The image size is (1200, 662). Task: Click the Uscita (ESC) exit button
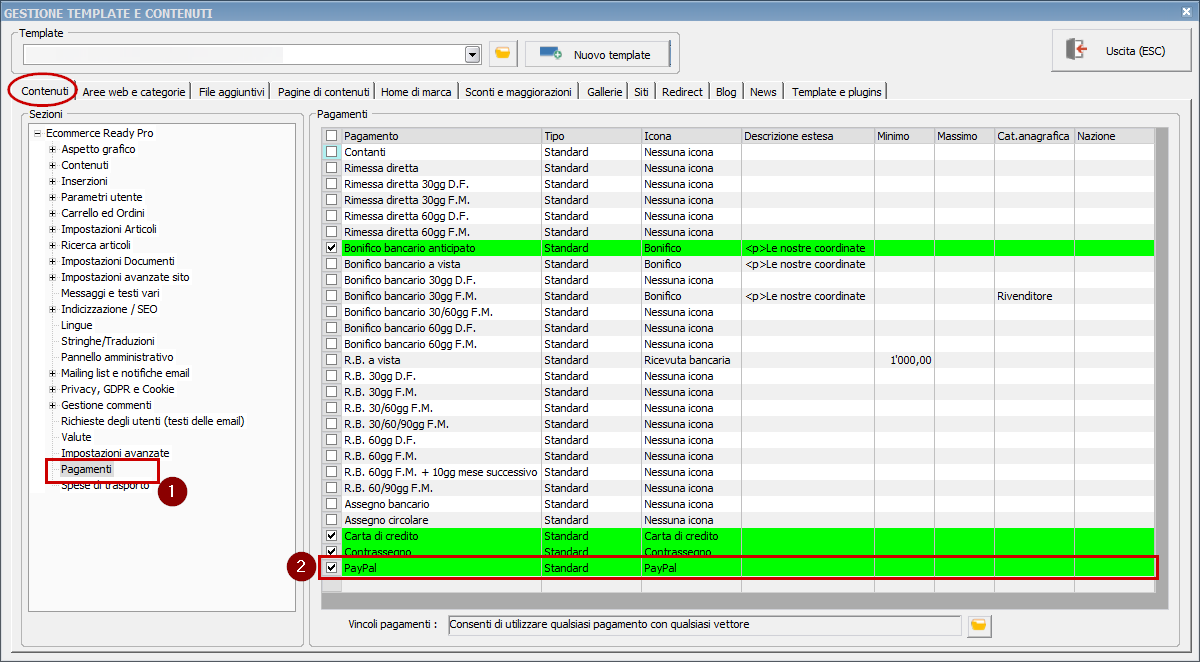(x=1121, y=50)
